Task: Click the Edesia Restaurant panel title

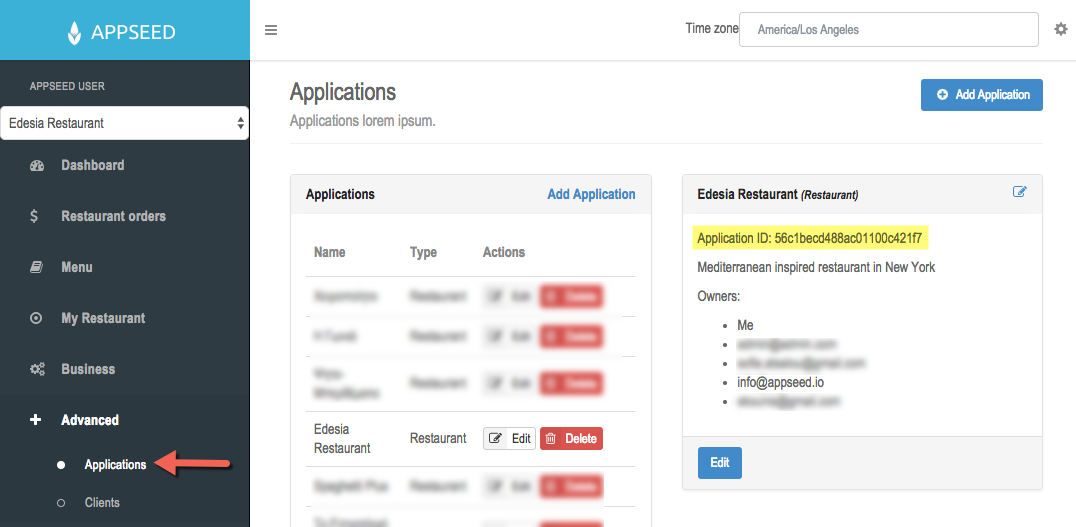Action: point(777,194)
